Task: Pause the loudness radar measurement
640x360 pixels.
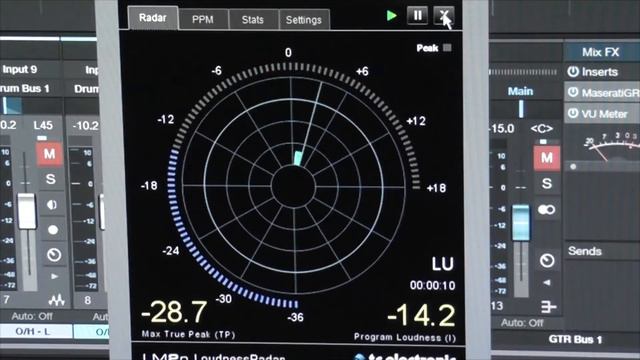Action: (x=417, y=16)
